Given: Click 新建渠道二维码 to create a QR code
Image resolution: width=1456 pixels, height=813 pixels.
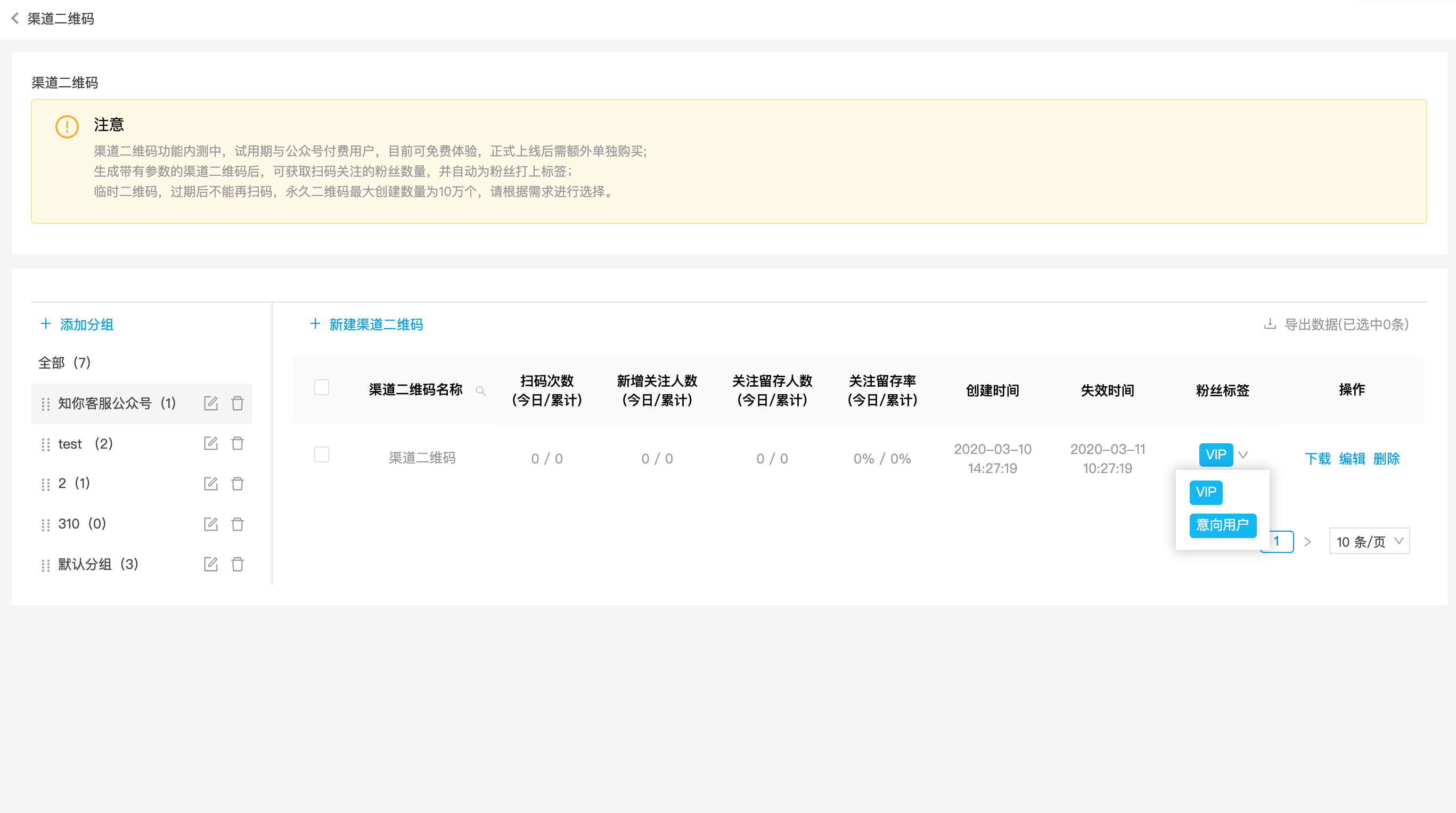Looking at the screenshot, I should pyautogui.click(x=376, y=324).
